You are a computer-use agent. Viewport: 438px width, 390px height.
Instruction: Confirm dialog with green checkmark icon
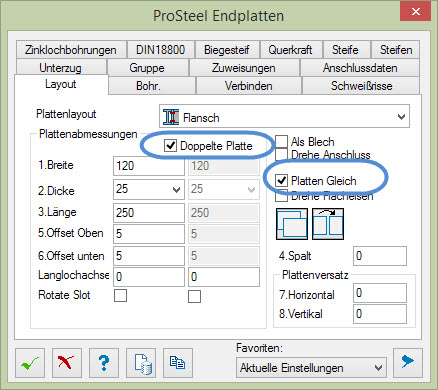point(30,363)
